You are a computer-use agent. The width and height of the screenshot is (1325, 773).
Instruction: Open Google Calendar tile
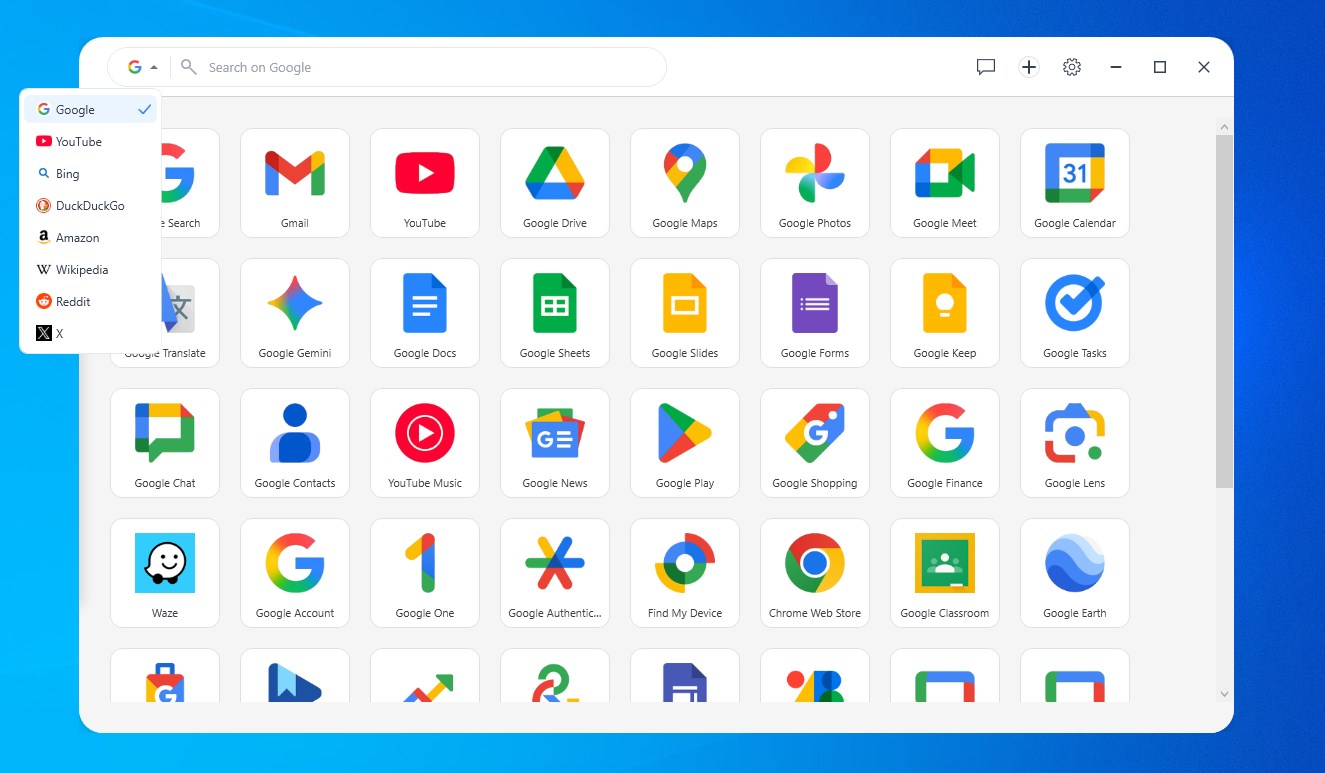coord(1075,183)
